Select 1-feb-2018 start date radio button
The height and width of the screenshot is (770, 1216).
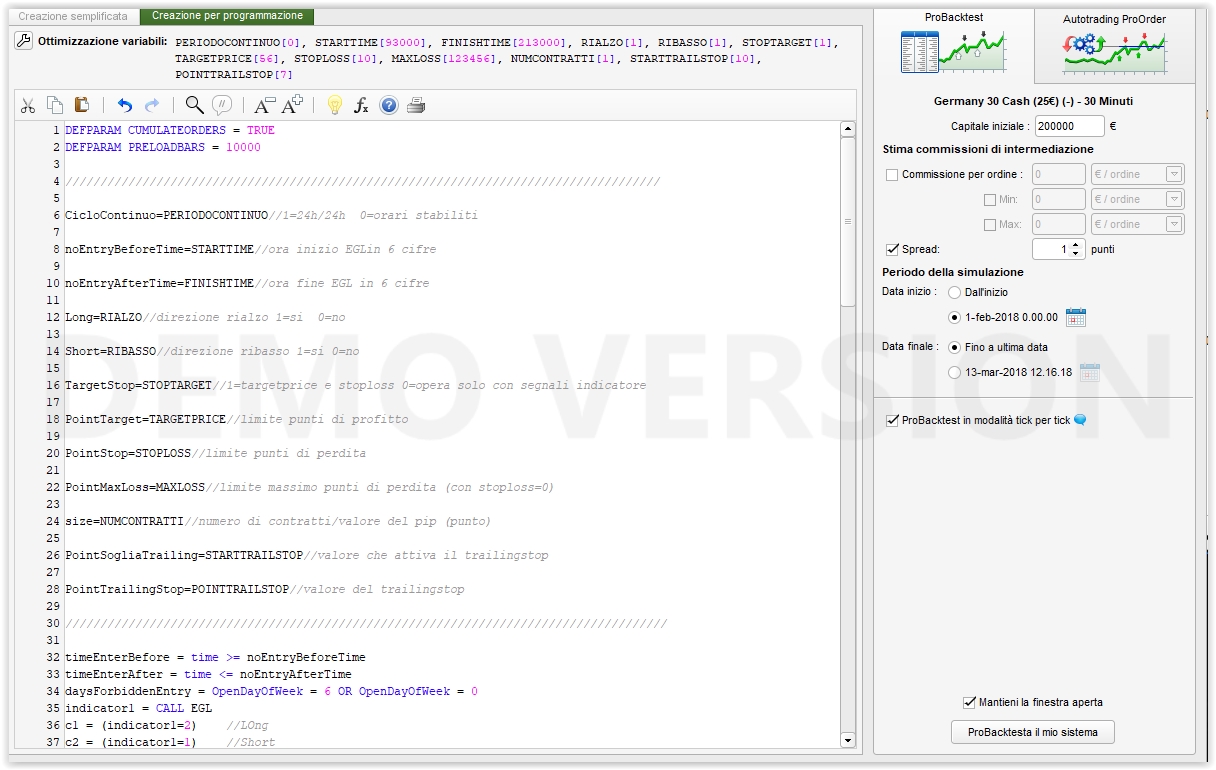pyautogui.click(x=955, y=317)
